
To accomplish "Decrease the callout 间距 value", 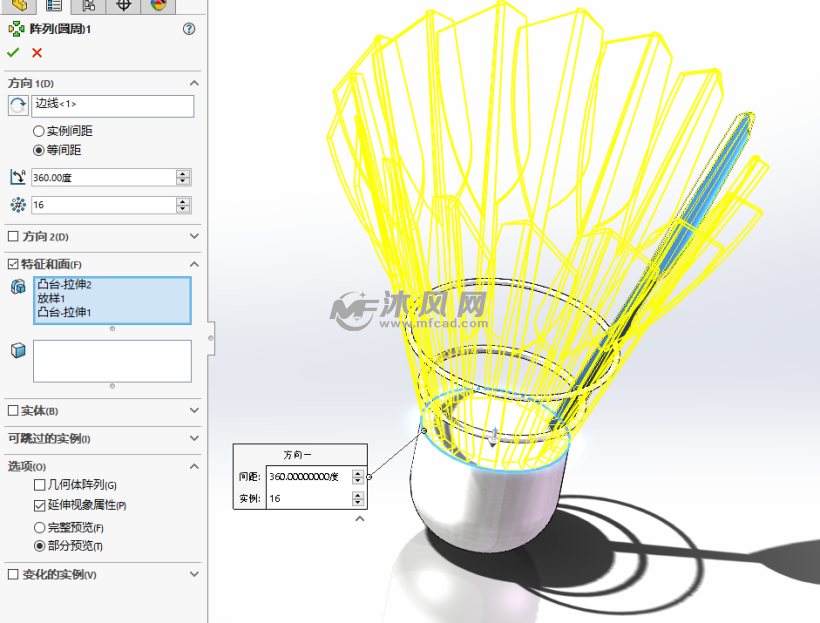I will 358,480.
